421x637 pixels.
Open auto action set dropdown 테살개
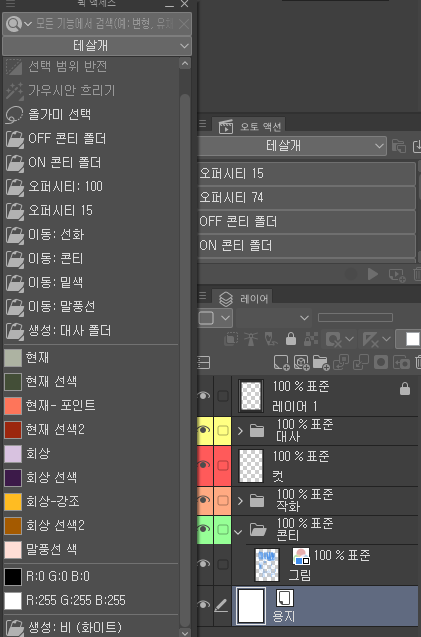point(292,146)
